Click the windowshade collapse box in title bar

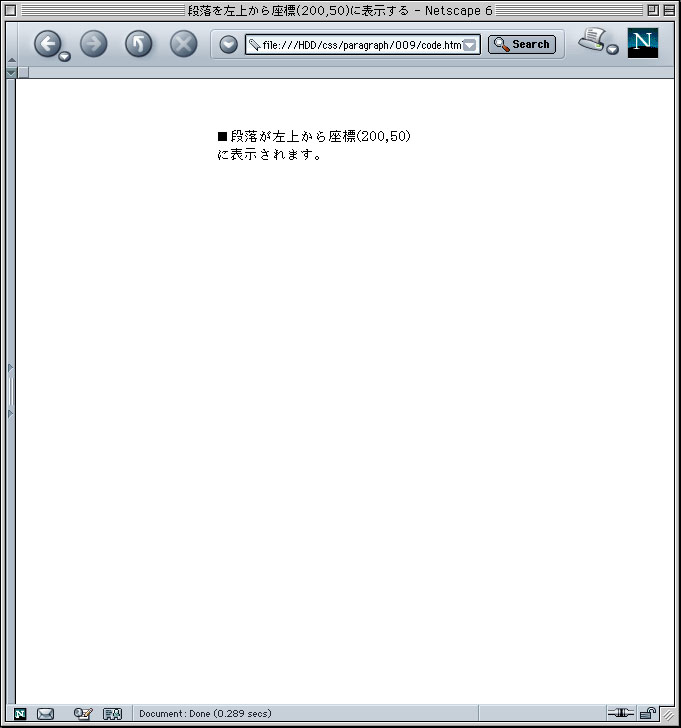669,10
